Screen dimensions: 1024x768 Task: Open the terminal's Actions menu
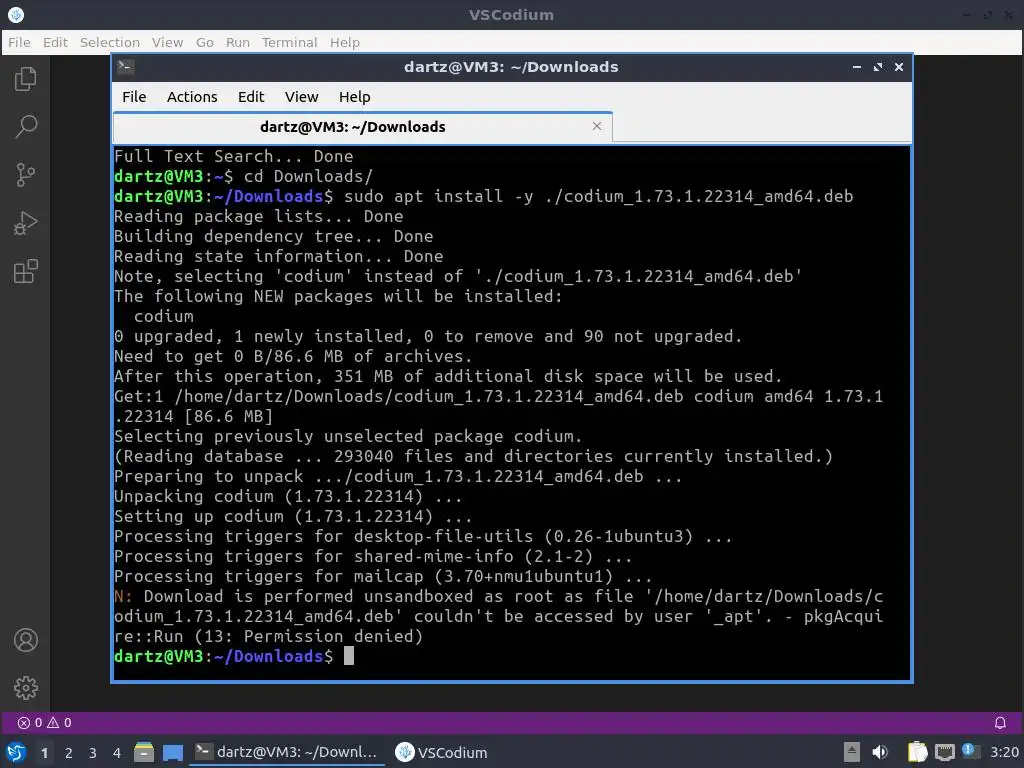(192, 97)
